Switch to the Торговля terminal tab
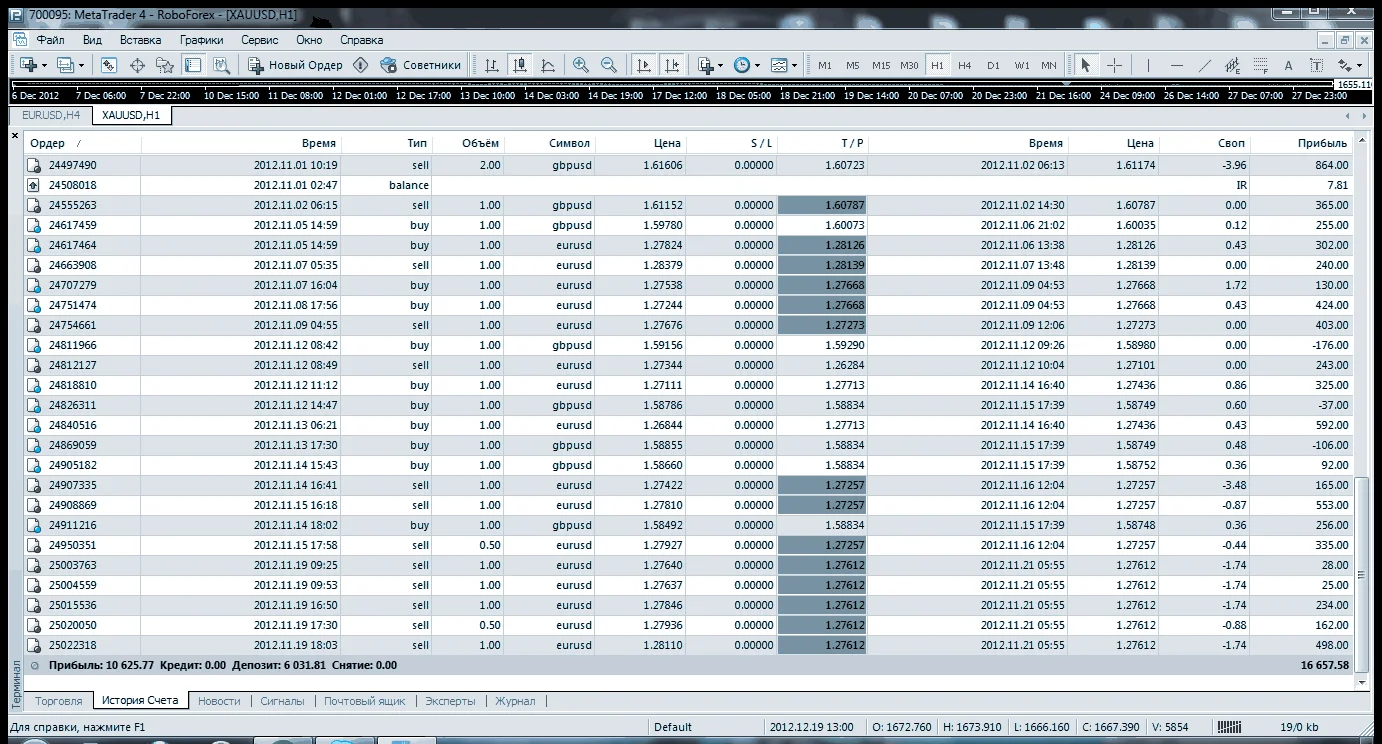Image resolution: width=1382 pixels, height=744 pixels. pyautogui.click(x=58, y=701)
